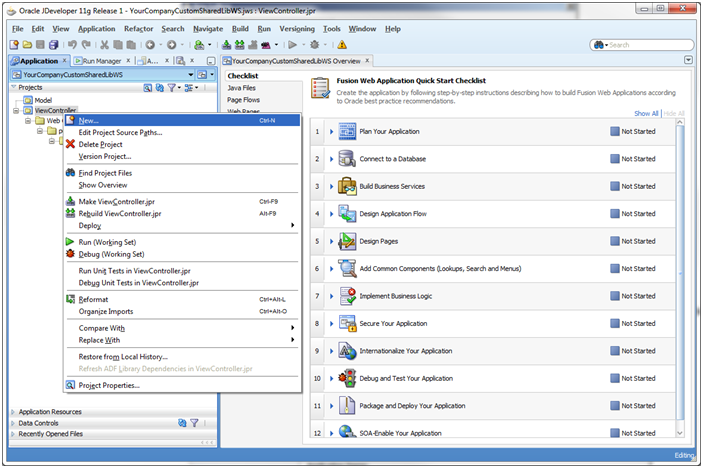Open the YourCompanyCustomSharedLibWS workspace dropdown

(x=191, y=74)
